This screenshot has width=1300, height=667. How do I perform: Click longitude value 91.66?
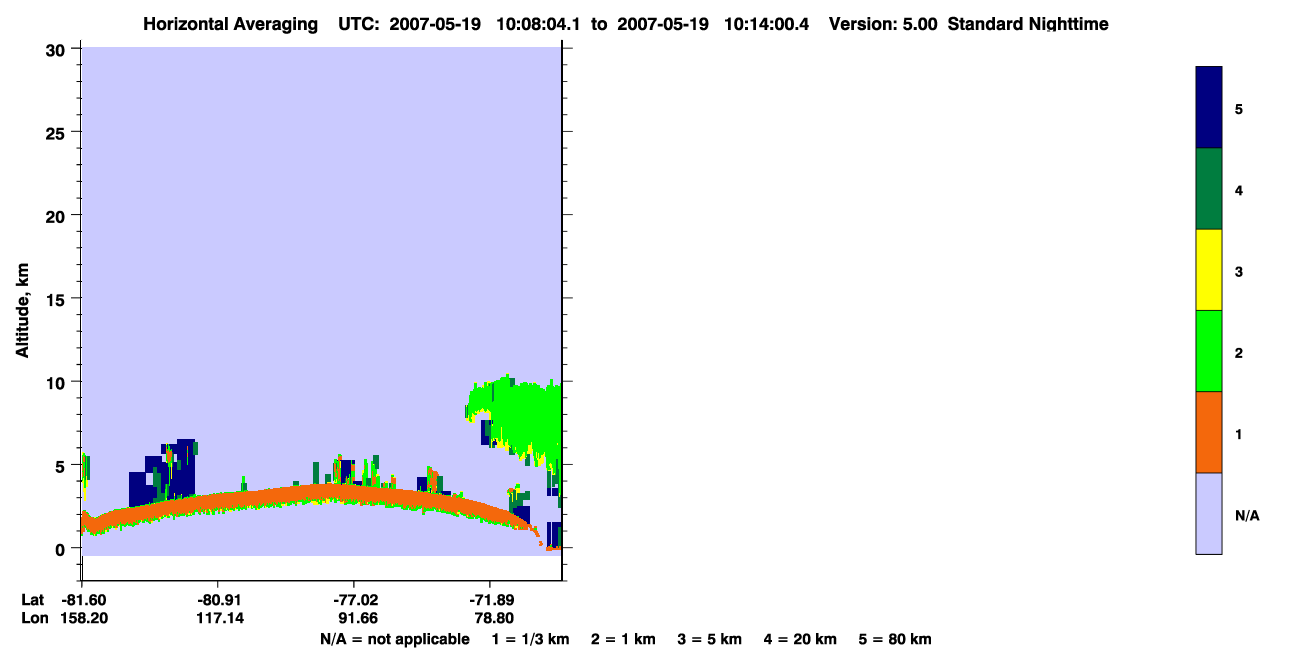click(356, 618)
